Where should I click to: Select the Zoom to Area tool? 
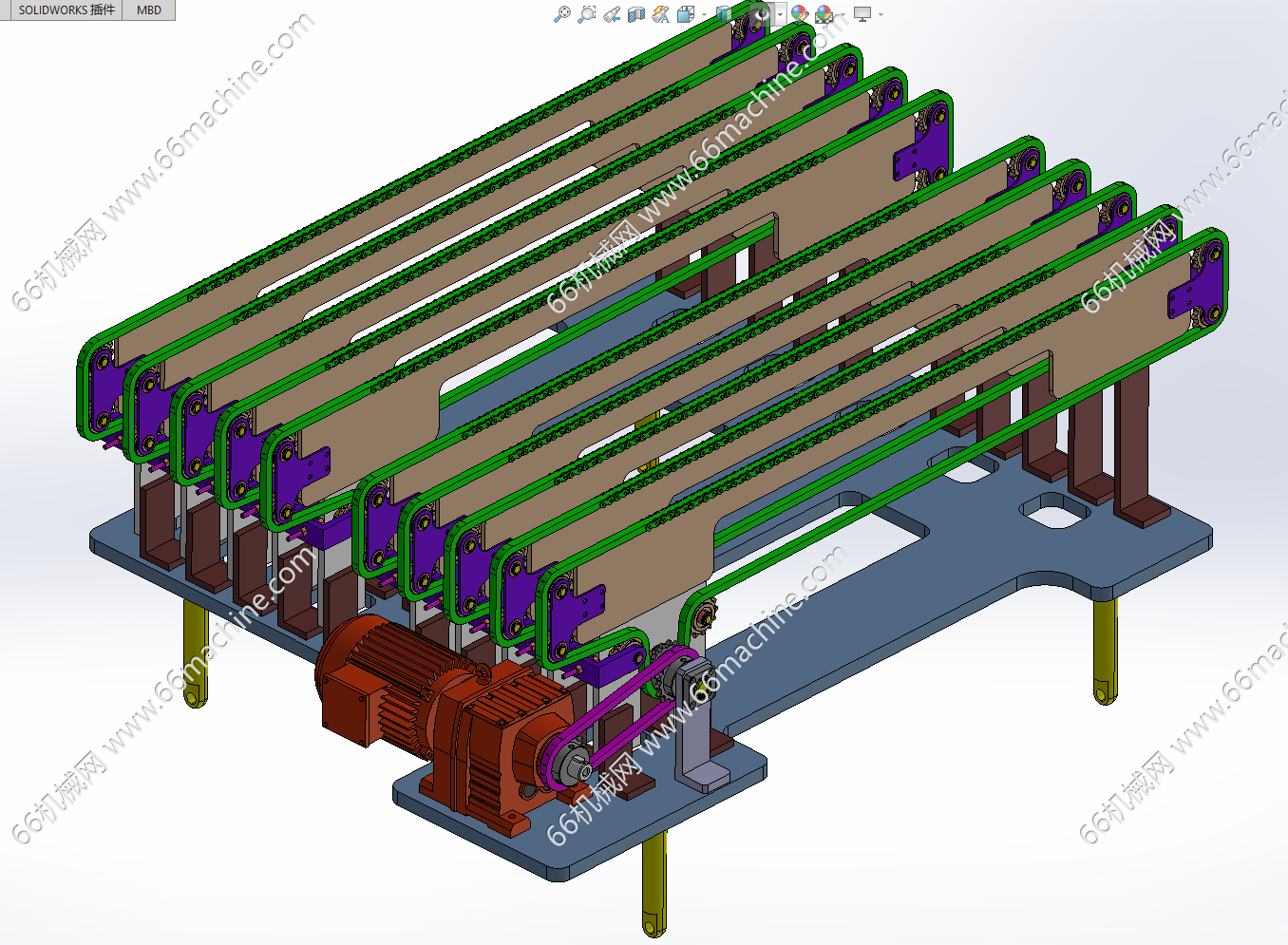587,14
